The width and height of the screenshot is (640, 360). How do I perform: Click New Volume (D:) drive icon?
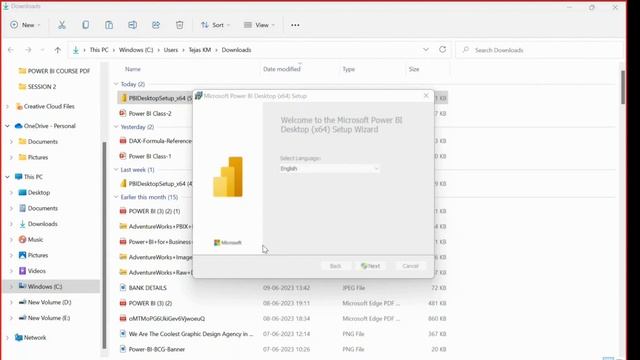click(x=22, y=302)
